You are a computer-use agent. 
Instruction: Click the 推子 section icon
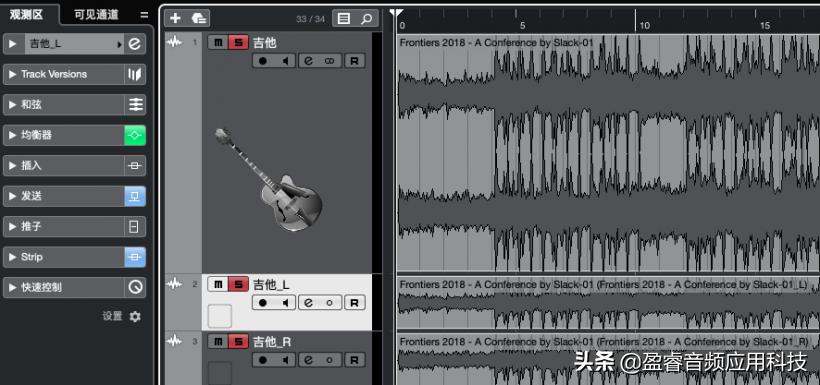[135, 227]
